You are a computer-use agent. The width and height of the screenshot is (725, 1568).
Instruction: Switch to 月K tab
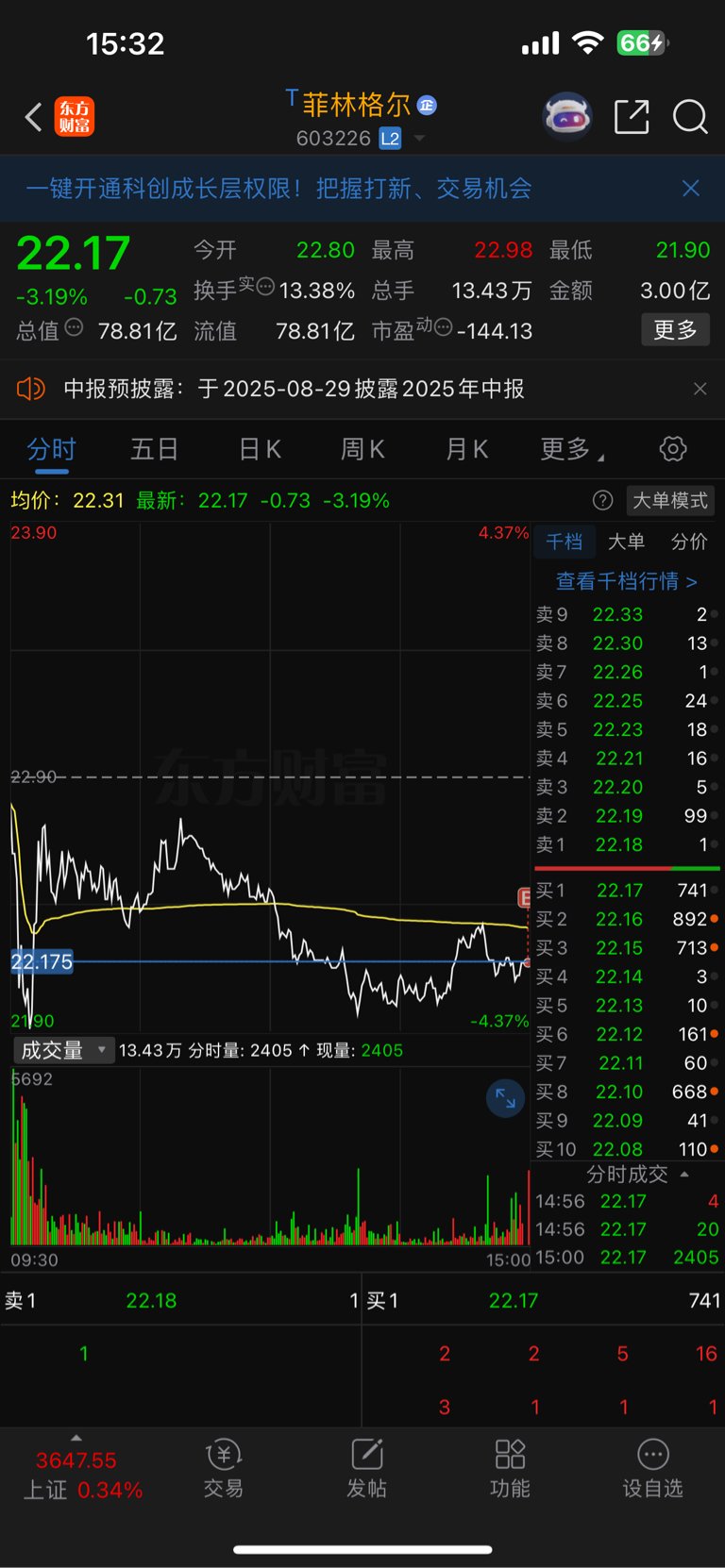[x=466, y=449]
